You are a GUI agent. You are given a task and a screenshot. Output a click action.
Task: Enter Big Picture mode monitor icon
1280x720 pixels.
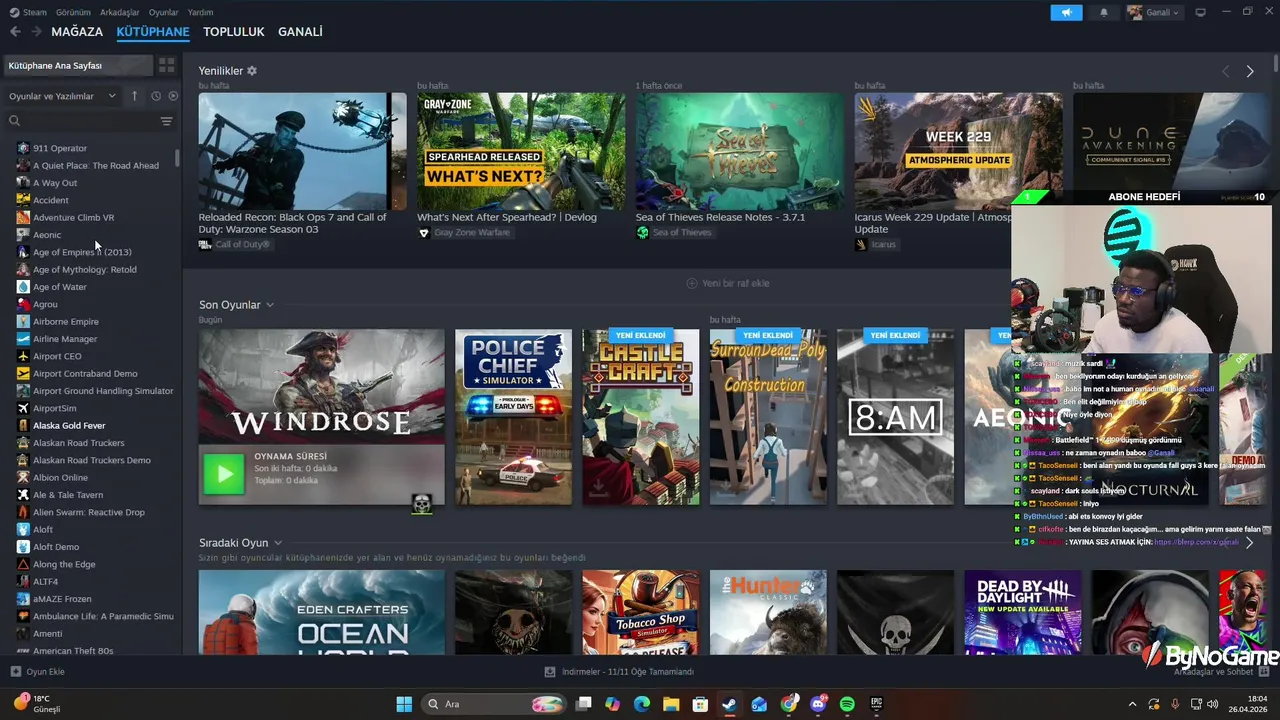pyautogui.click(x=1200, y=12)
